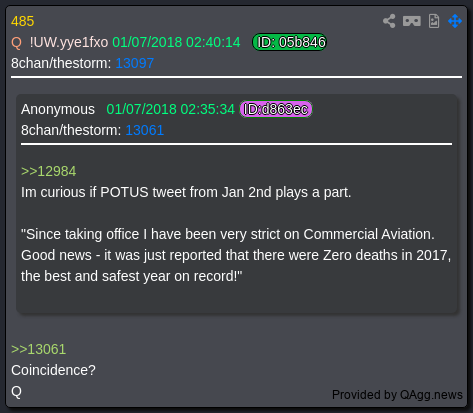Click timestamp 01/07/2018 02:40:14
The height and width of the screenshot is (413, 473).
click(176, 42)
